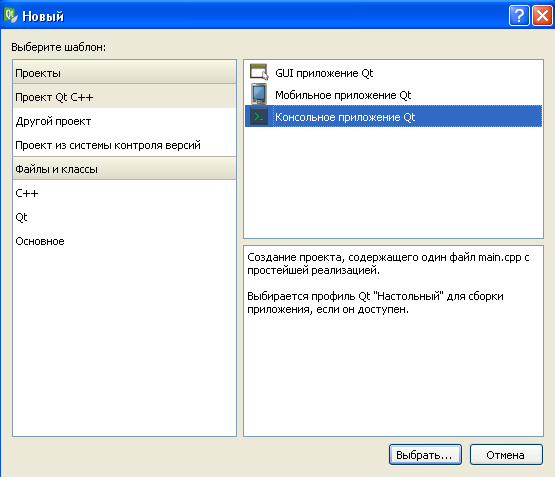
Task: Select the Qt files category
Action: click(124, 217)
